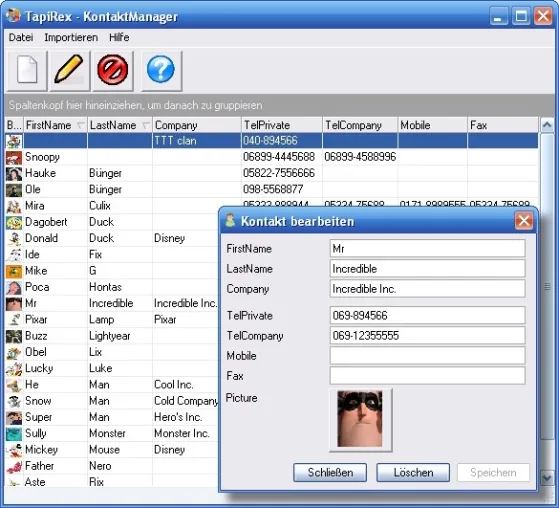559x508 pixels.
Task: Click the Löschen button
Action: point(413,472)
